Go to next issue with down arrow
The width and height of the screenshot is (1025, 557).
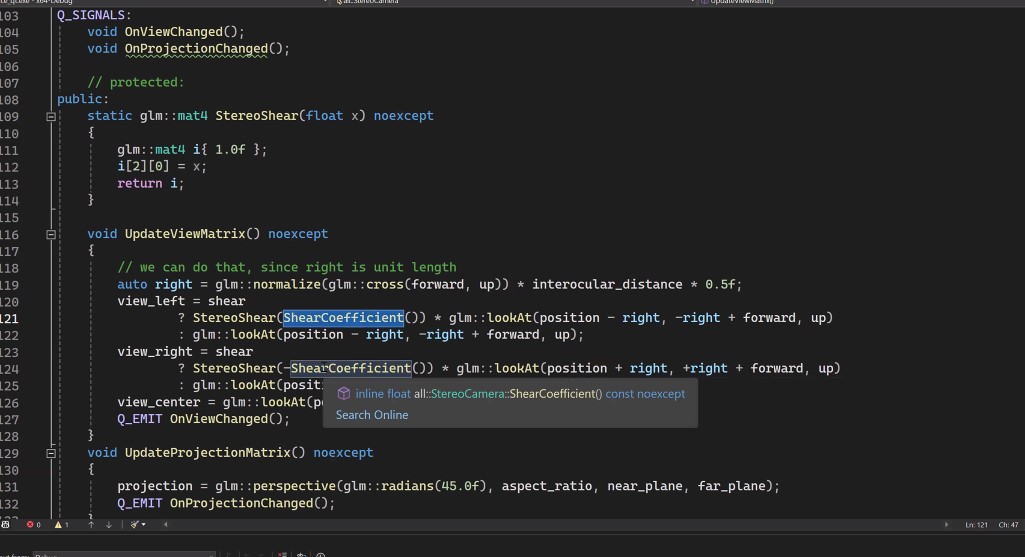pos(109,524)
